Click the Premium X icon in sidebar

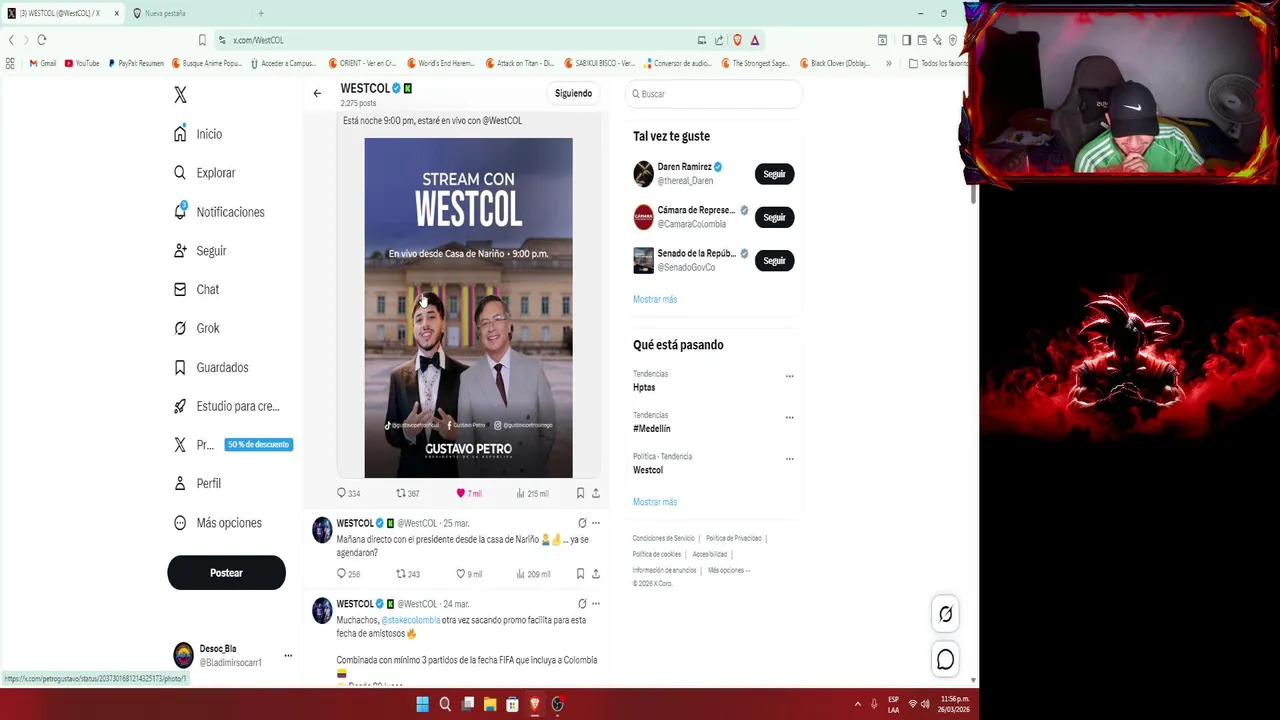(x=180, y=445)
